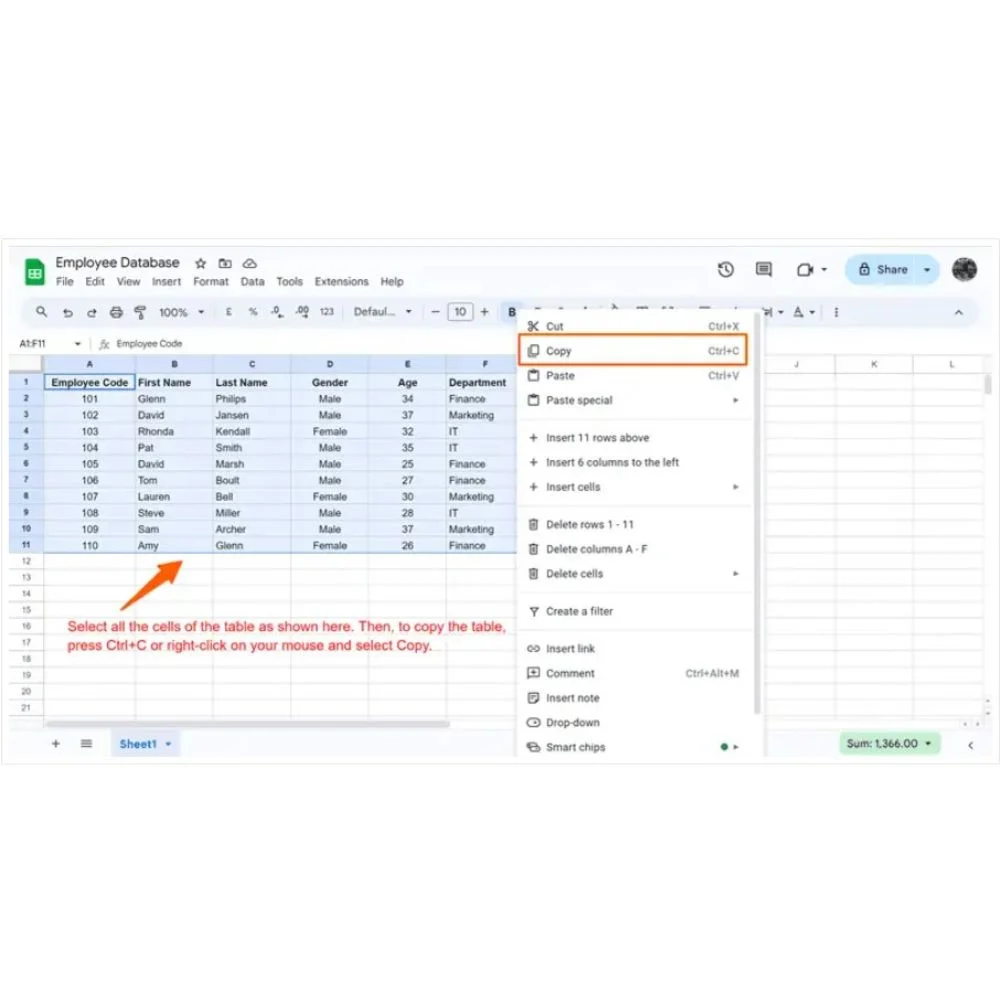Select the Sheet1 tab
Screen dimensions: 1000x1000
click(138, 744)
